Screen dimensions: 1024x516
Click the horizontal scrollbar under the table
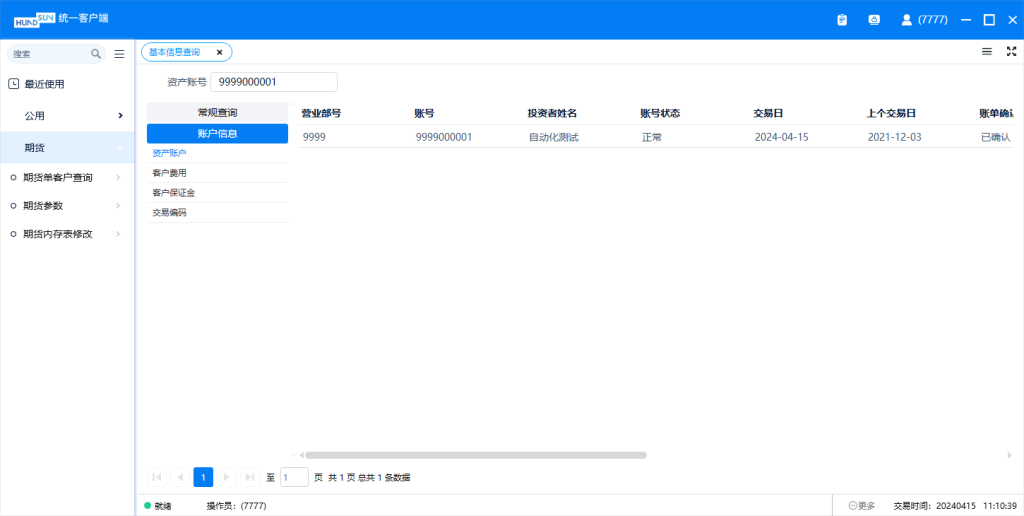pos(475,455)
